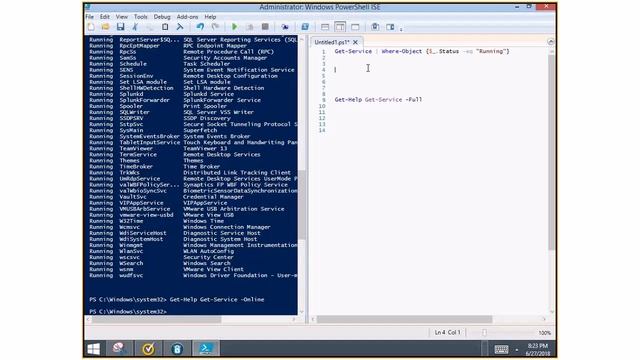This screenshot has height=360, width=640.
Task: Close the Untitled1.ps1 tab
Action: 356,42
